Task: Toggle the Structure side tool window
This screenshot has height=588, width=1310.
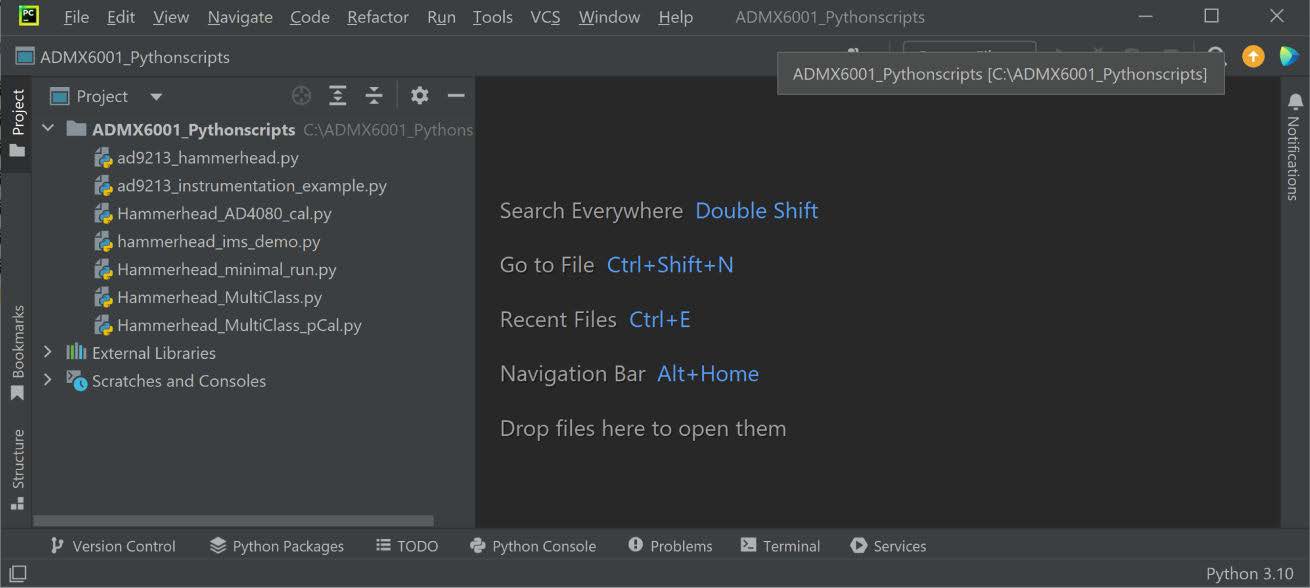Action: [17, 468]
